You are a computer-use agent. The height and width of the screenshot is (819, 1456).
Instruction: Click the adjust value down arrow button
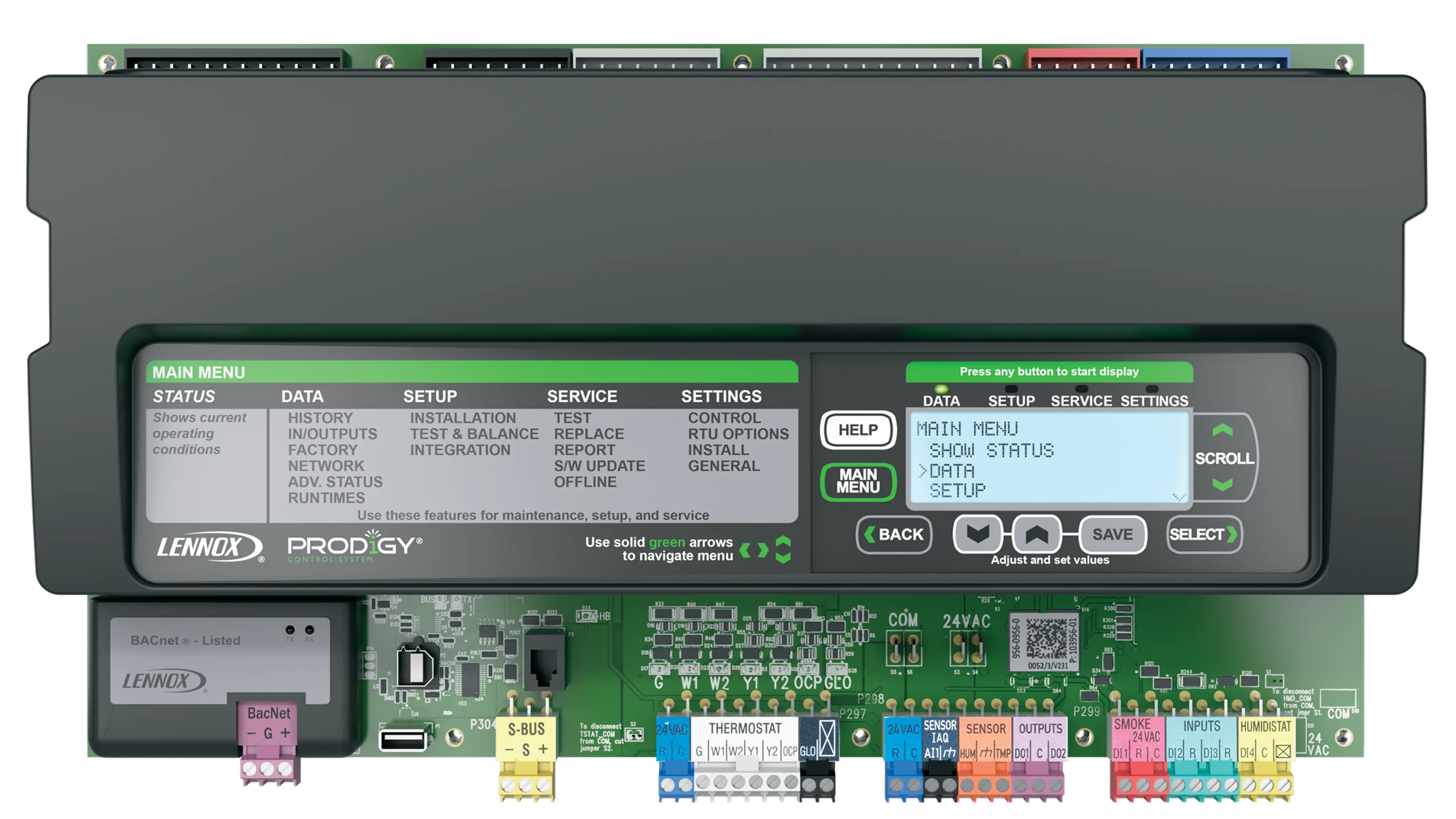[977, 534]
